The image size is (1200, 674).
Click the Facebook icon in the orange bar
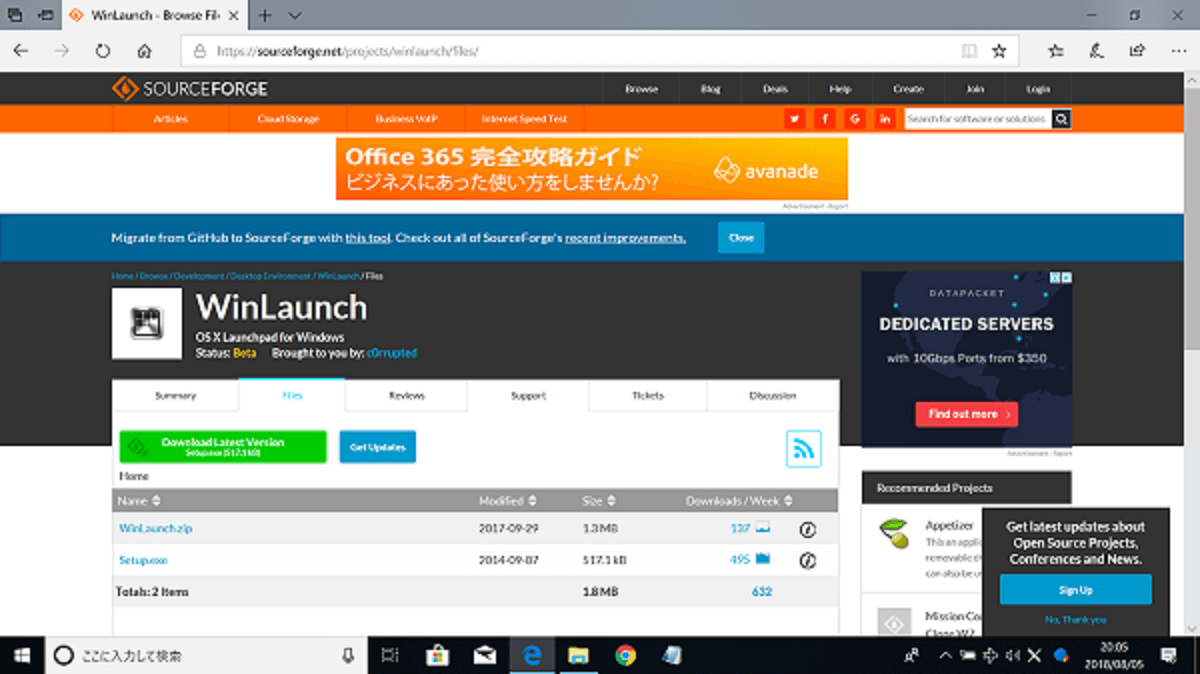[824, 118]
